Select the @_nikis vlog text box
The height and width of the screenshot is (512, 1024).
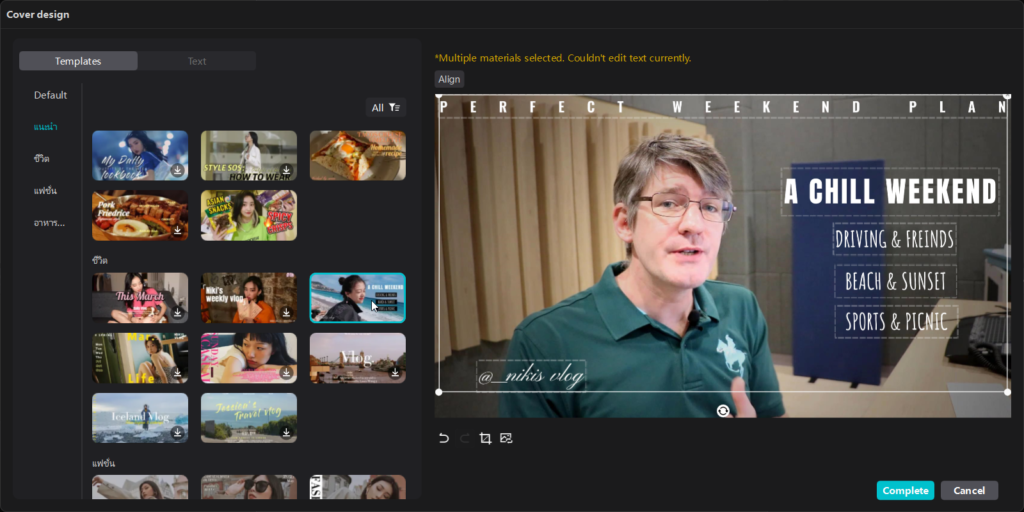click(531, 376)
